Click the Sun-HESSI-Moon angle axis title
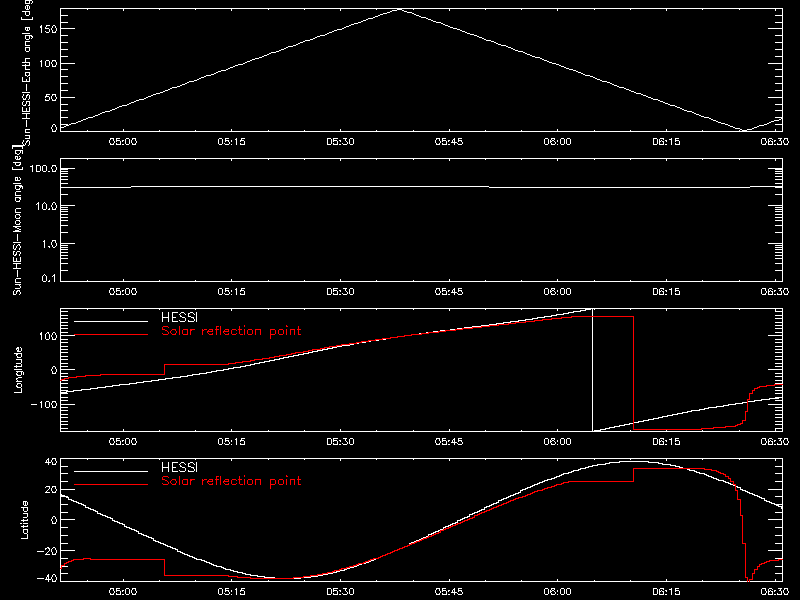The height and width of the screenshot is (600, 800). pos(18,220)
